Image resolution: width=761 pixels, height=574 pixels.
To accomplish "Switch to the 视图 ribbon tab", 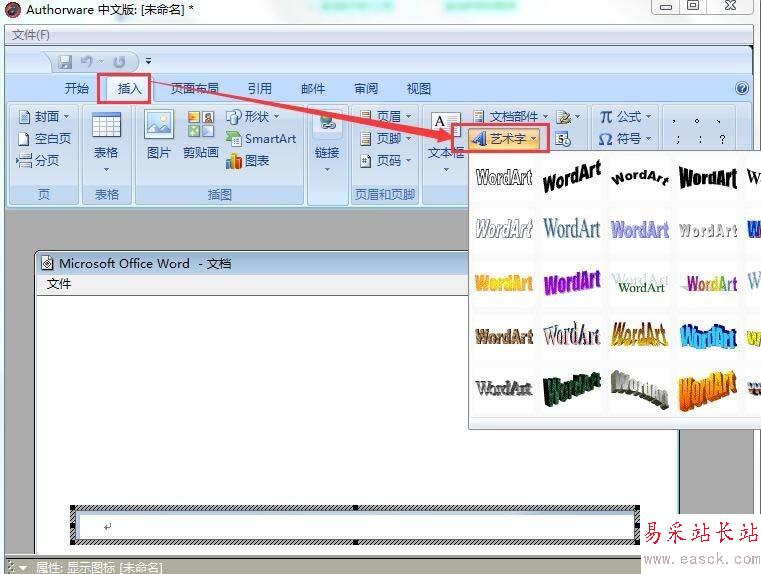I will tap(419, 88).
